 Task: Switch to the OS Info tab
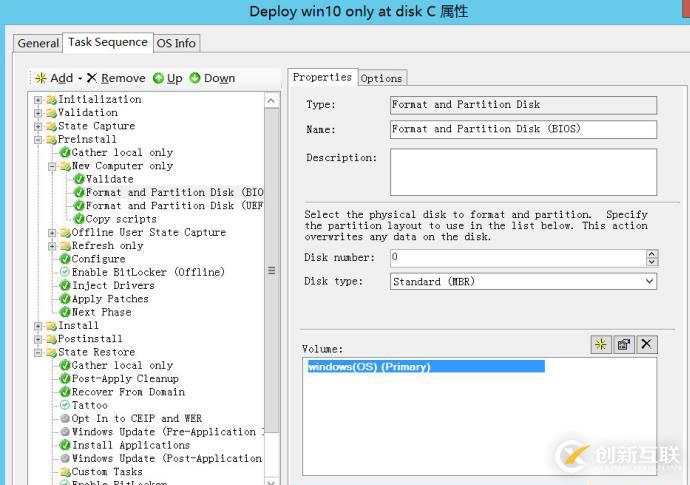pyautogui.click(x=176, y=44)
